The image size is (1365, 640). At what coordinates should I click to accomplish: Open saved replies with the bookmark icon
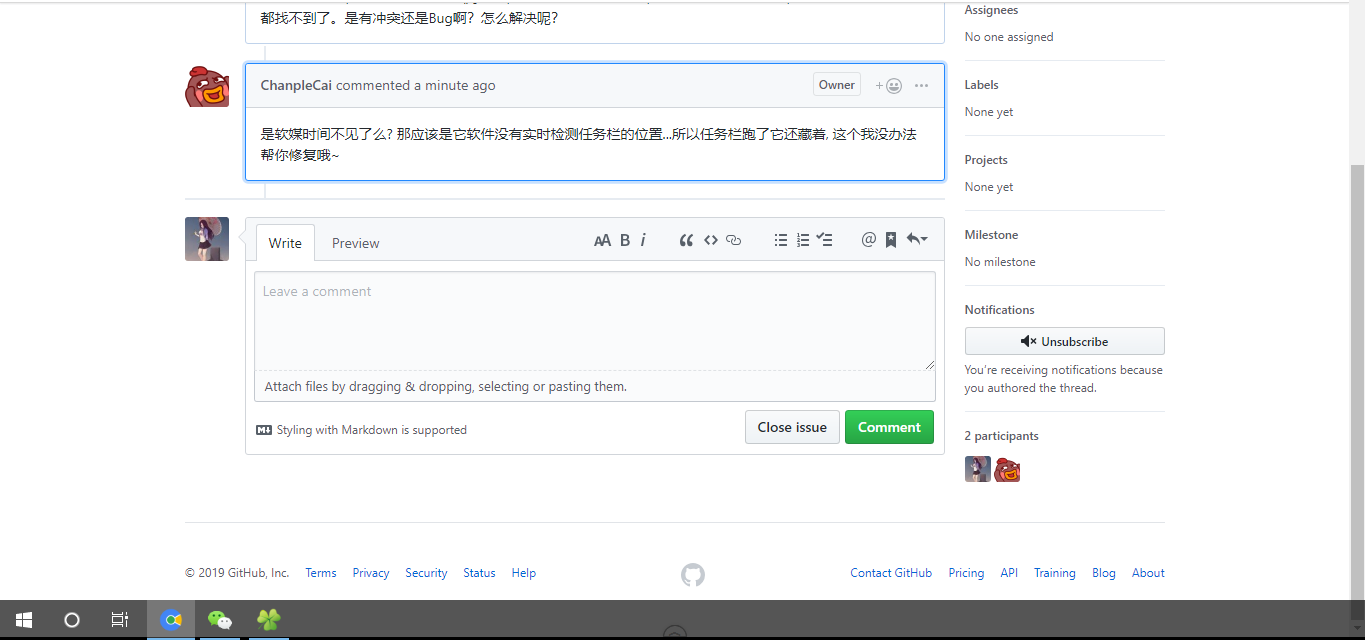click(x=890, y=240)
